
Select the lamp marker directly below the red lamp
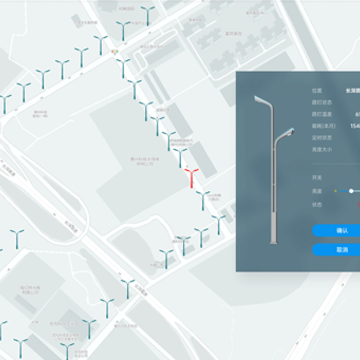(x=203, y=200)
